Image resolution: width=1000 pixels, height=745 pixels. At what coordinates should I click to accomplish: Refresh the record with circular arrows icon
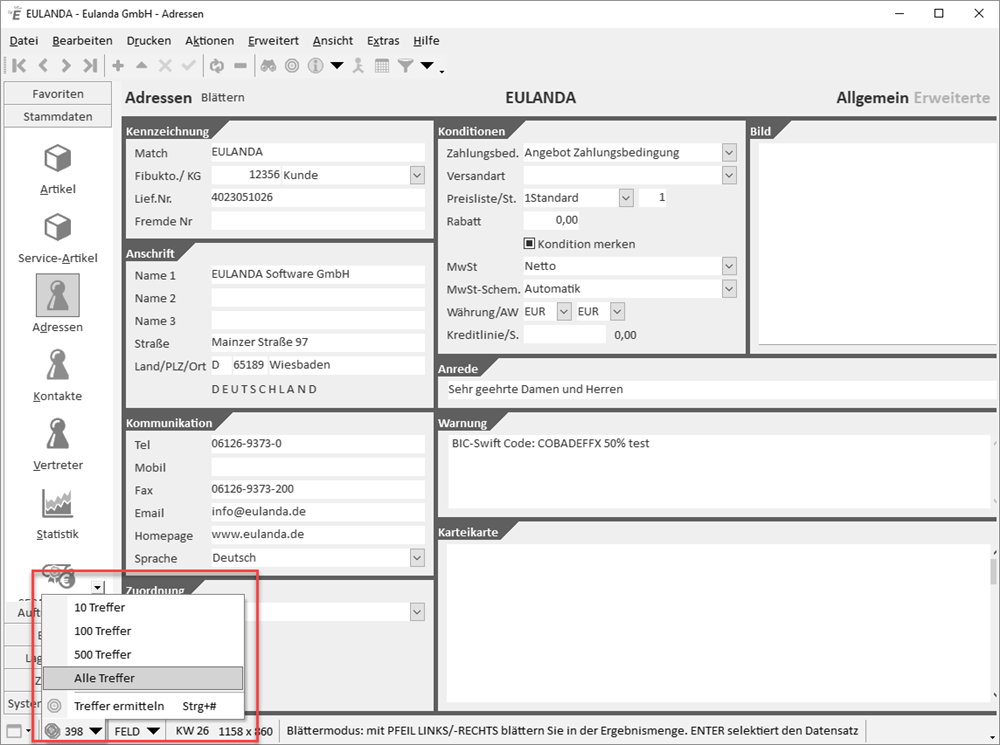[217, 65]
